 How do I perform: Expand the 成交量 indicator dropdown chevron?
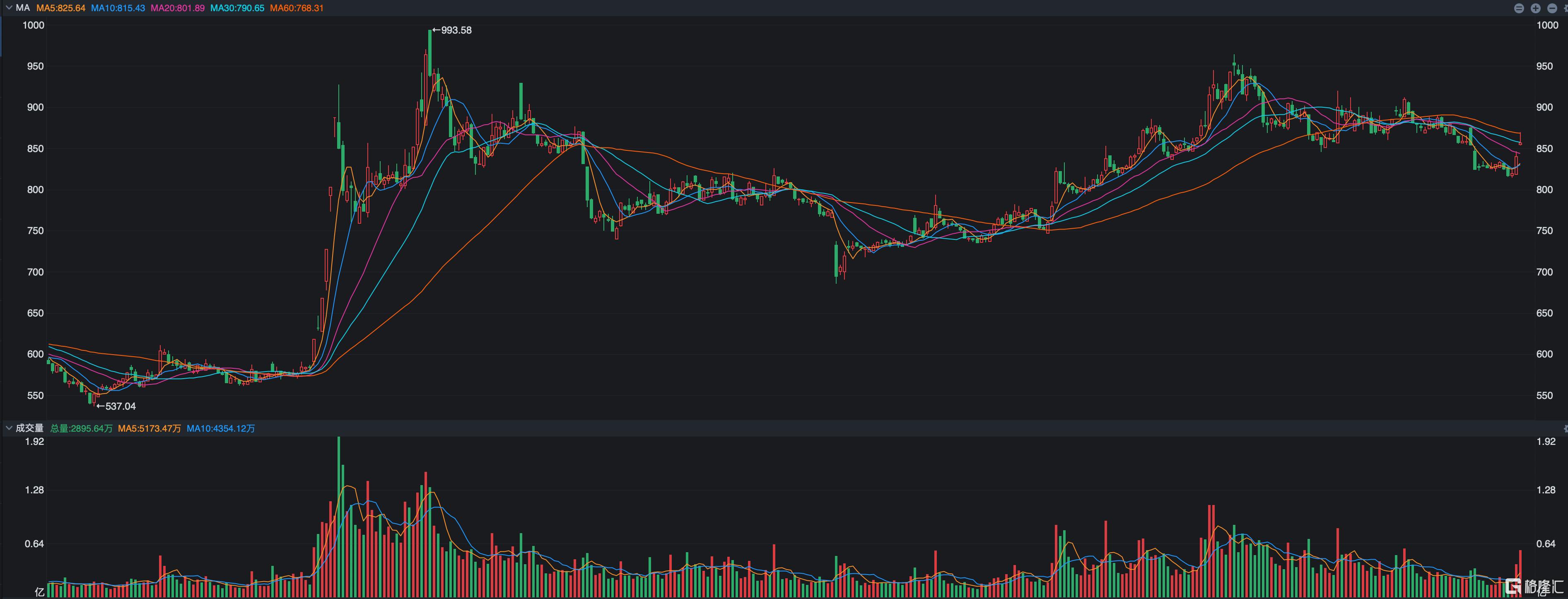pos(9,429)
